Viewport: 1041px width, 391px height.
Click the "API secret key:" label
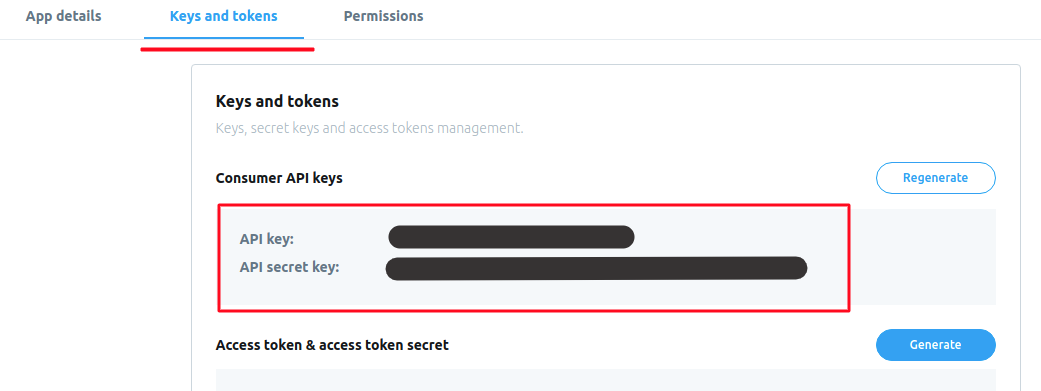pyautogui.click(x=289, y=268)
